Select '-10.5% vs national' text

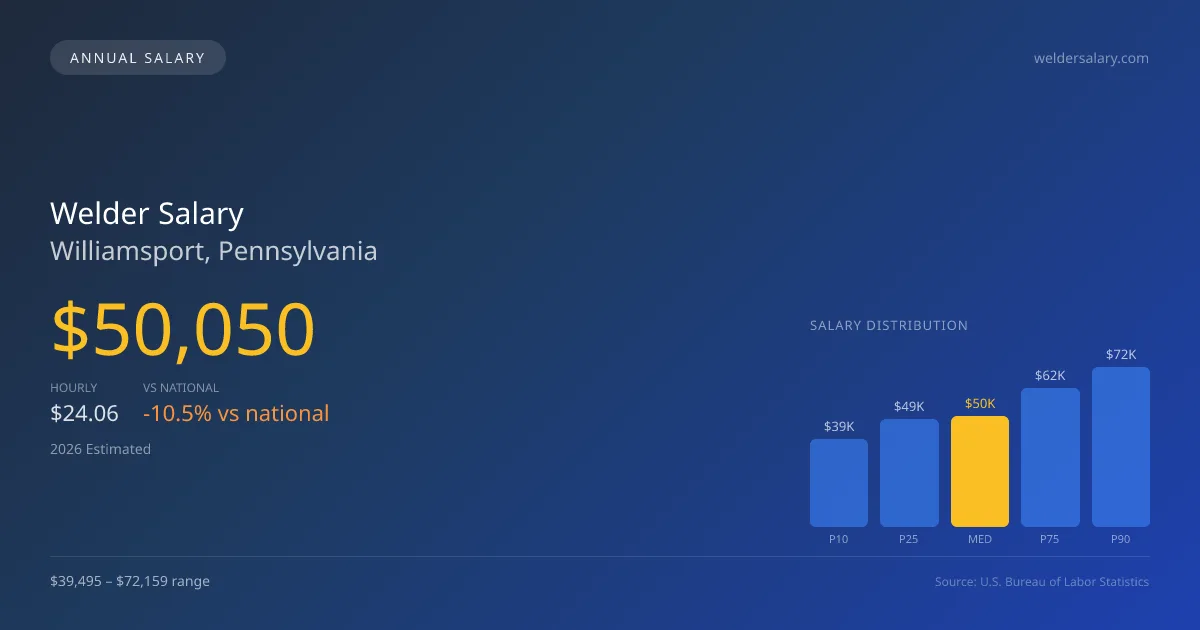click(x=236, y=413)
